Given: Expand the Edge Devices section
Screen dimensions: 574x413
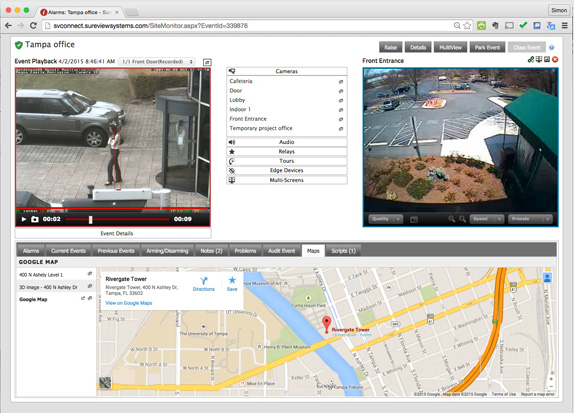Looking at the screenshot, I should (x=287, y=171).
